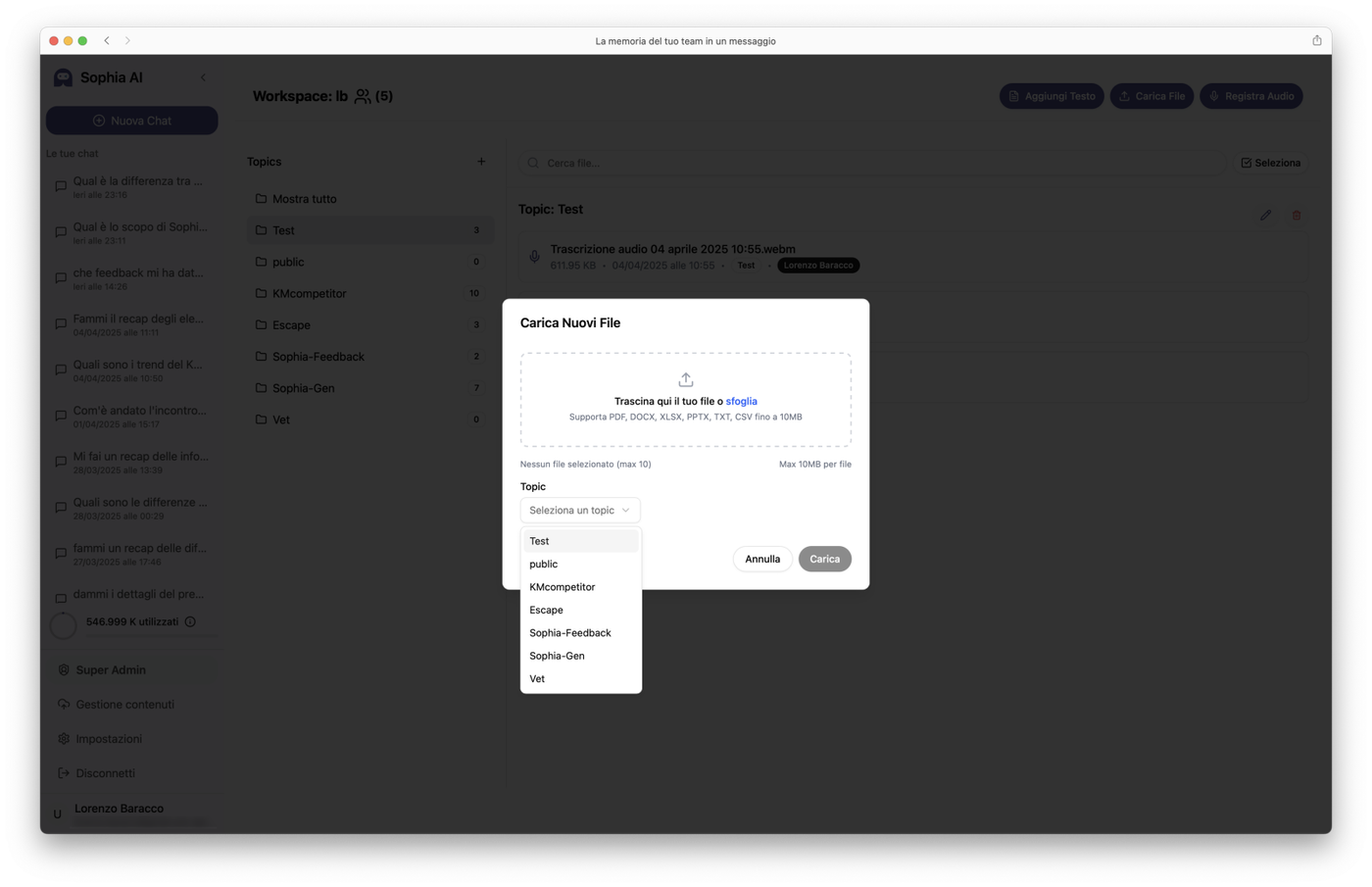Viewport: 1372px width, 887px height.
Task: Open chat 'Mi fai un recap delle info...'
Action: pyautogui.click(x=132, y=463)
